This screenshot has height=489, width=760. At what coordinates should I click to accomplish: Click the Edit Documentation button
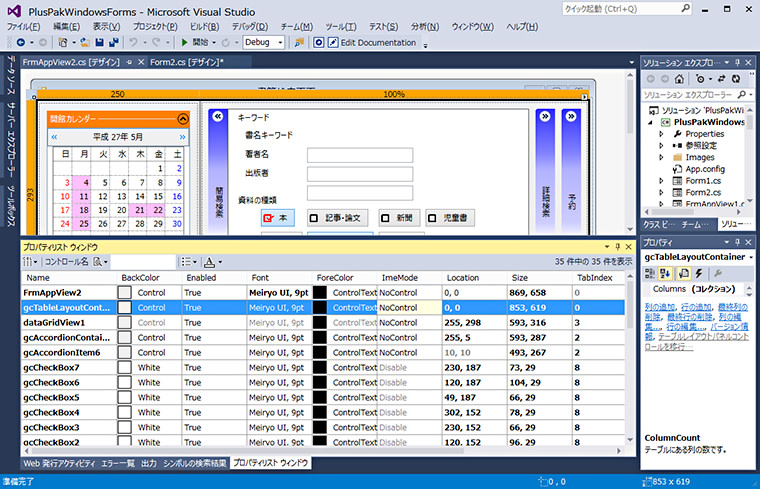(373, 43)
